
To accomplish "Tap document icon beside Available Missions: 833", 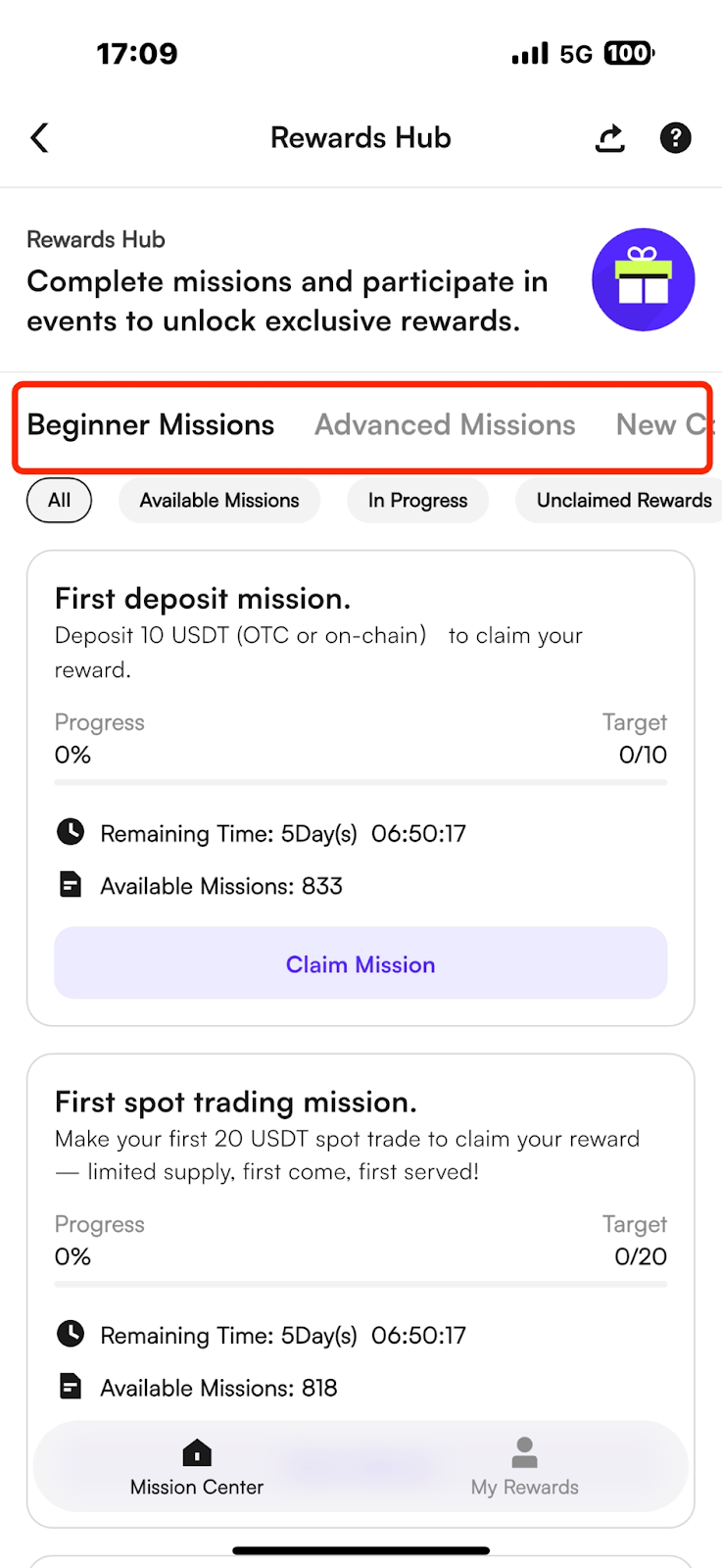I will point(71,885).
